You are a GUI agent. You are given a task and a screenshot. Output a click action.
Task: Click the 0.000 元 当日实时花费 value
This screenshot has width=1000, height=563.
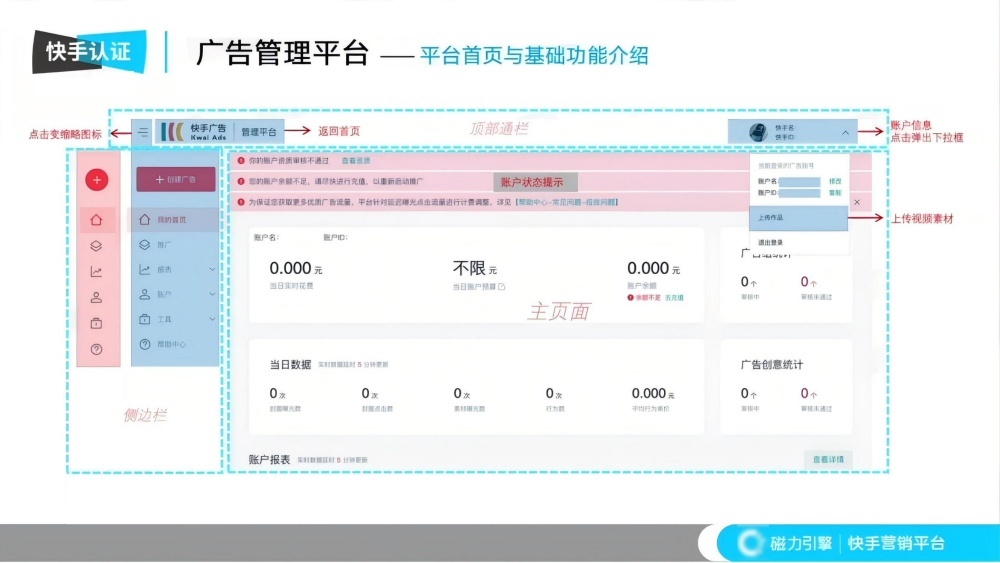(295, 268)
